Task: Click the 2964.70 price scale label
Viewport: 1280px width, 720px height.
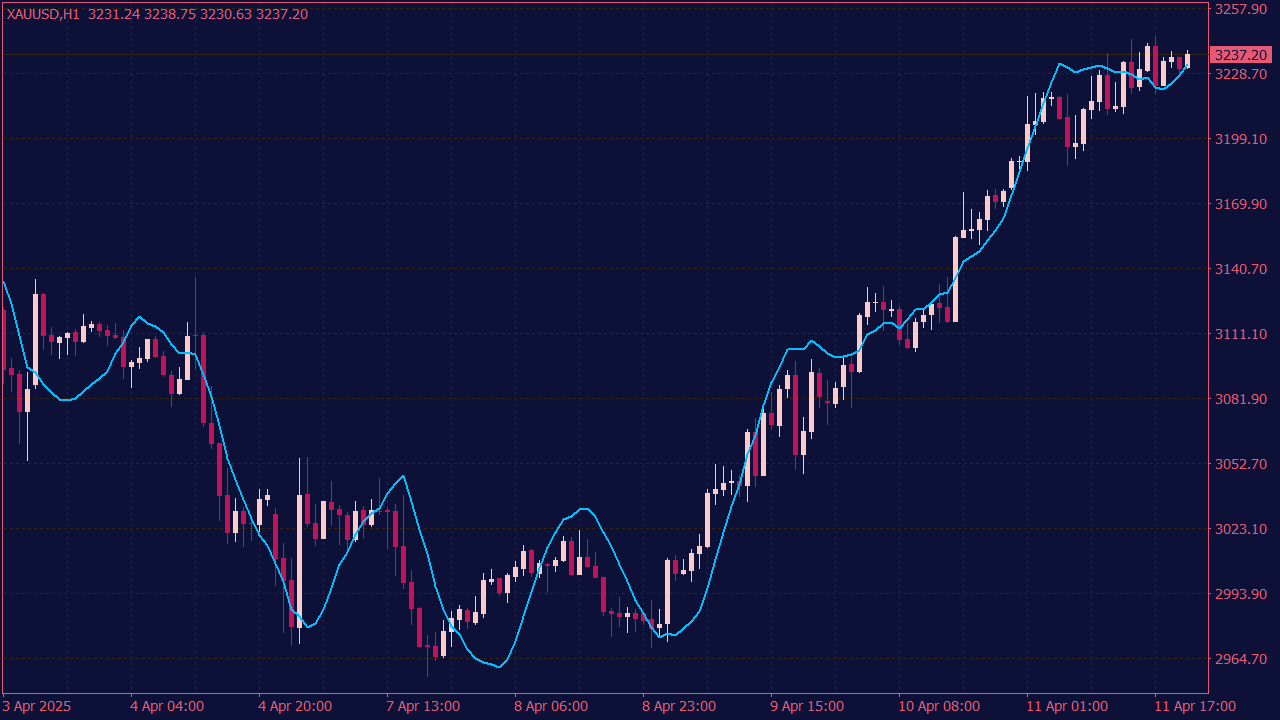Action: pos(1241,659)
